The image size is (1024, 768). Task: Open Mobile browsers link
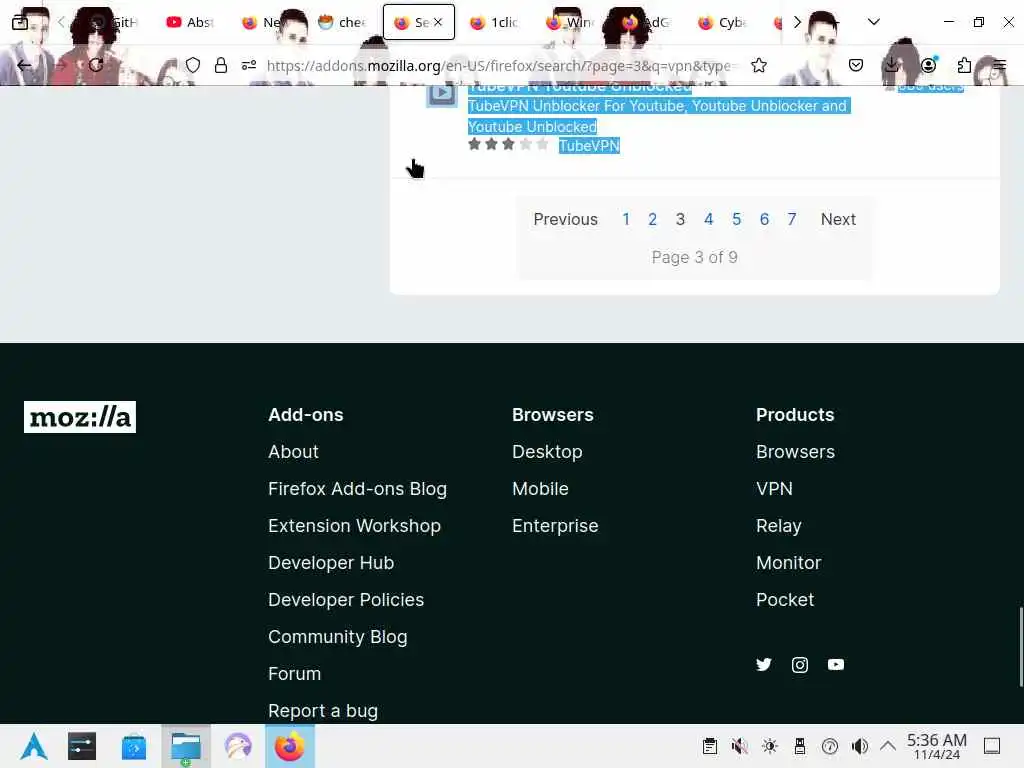pyautogui.click(x=540, y=489)
